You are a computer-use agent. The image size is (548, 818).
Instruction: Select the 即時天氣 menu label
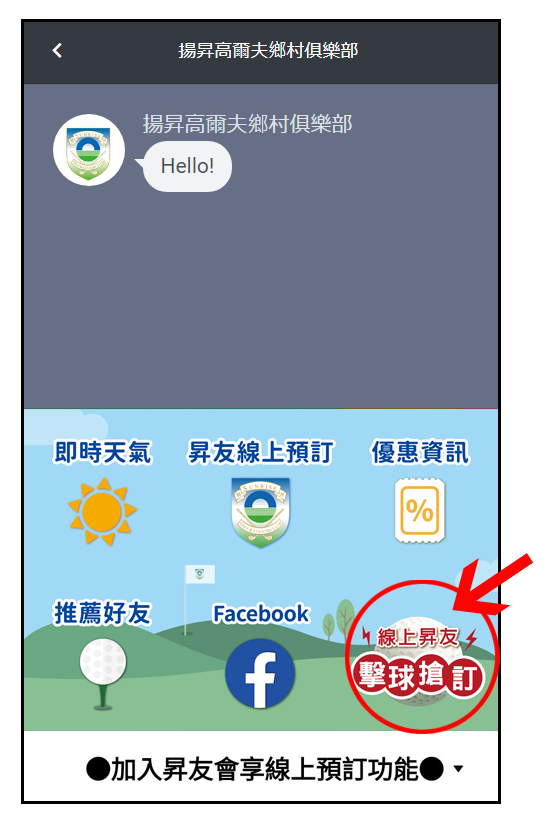(103, 452)
